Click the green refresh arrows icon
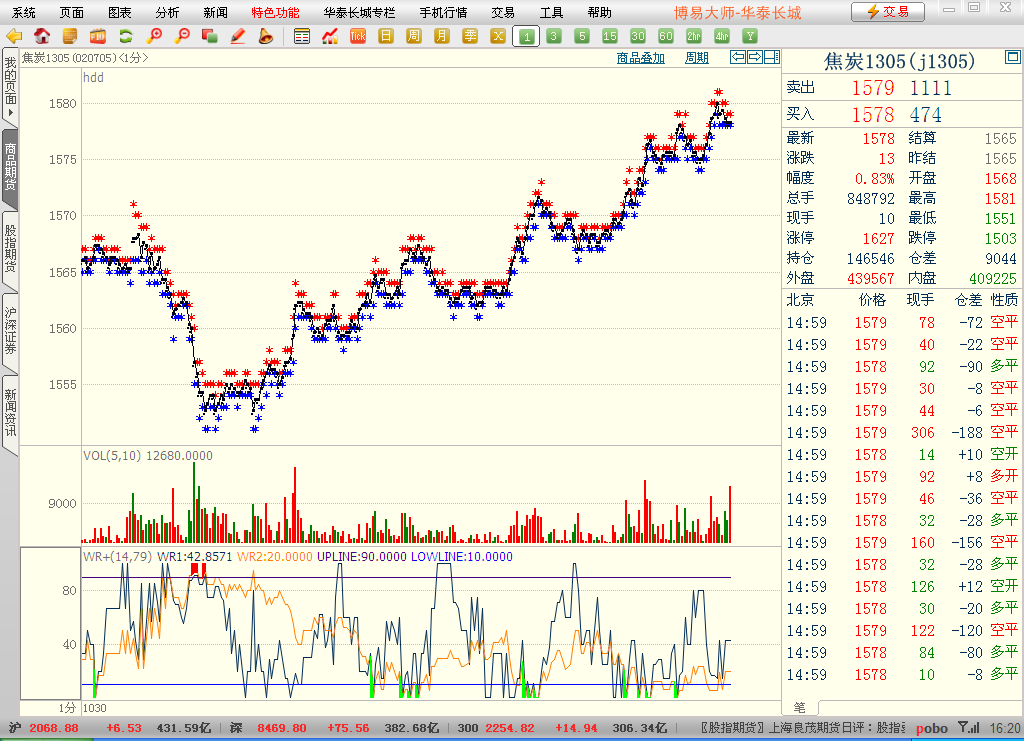 [126, 36]
